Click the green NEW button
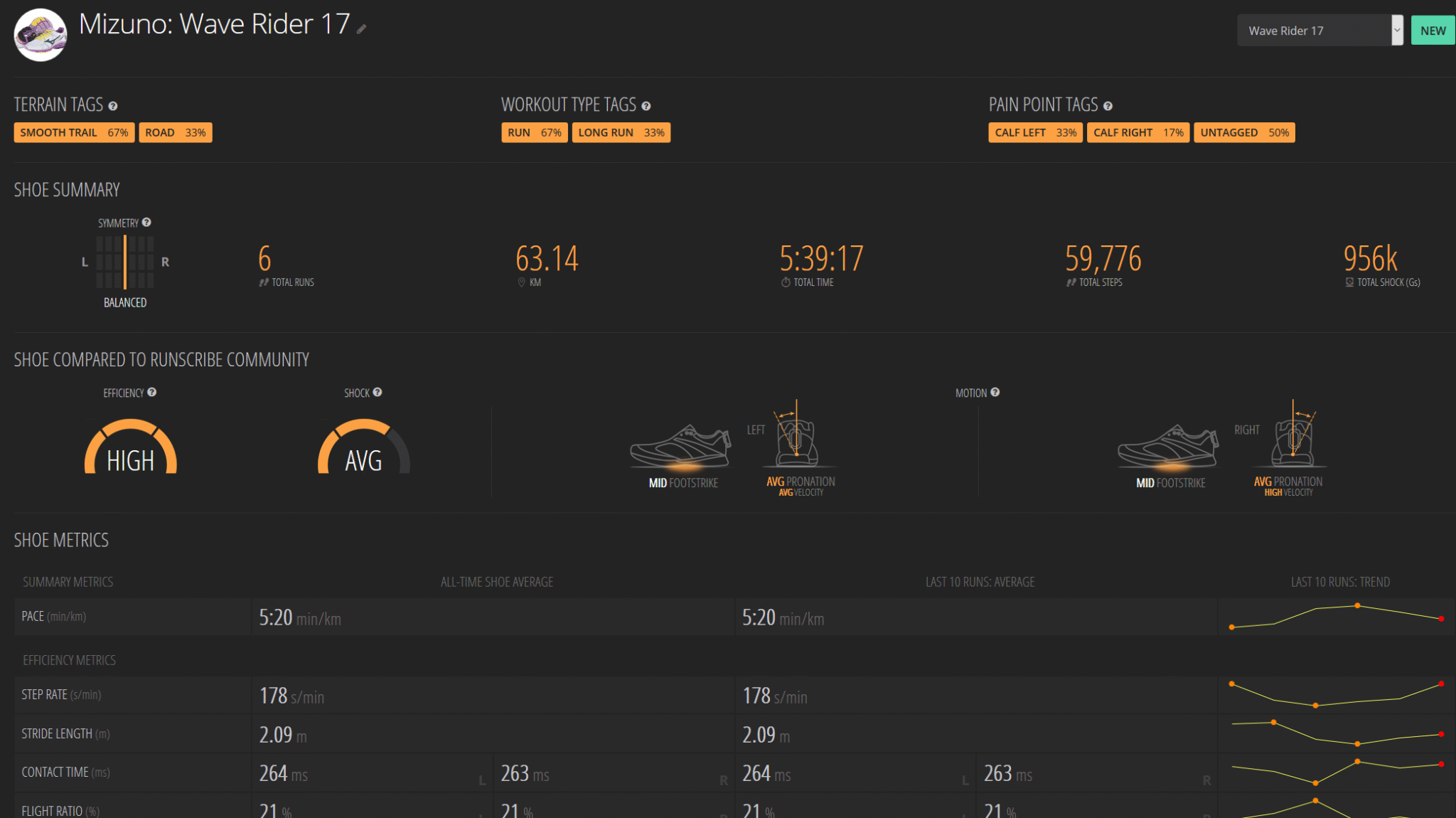1456x818 pixels. point(1433,31)
